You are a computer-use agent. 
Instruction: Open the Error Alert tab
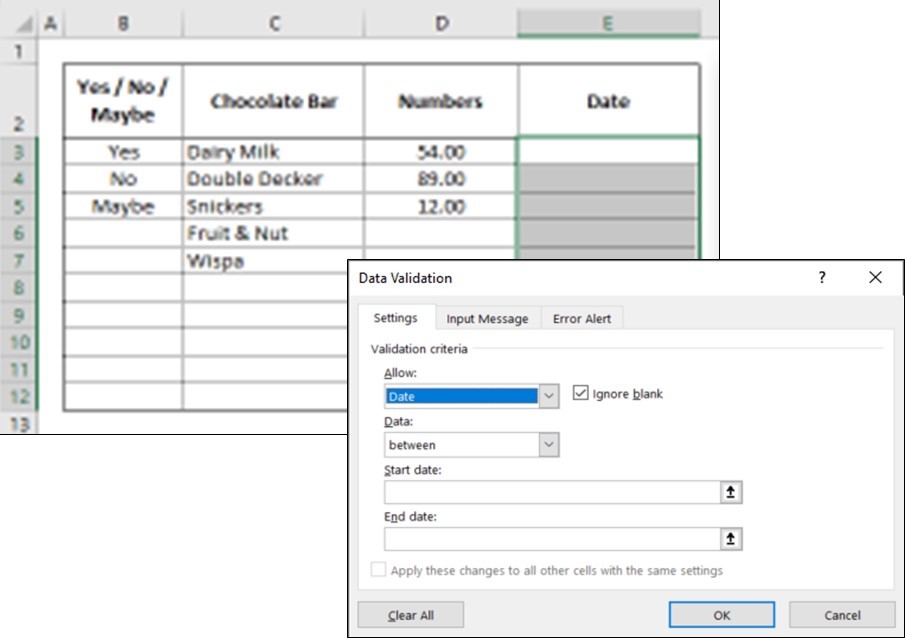point(582,319)
